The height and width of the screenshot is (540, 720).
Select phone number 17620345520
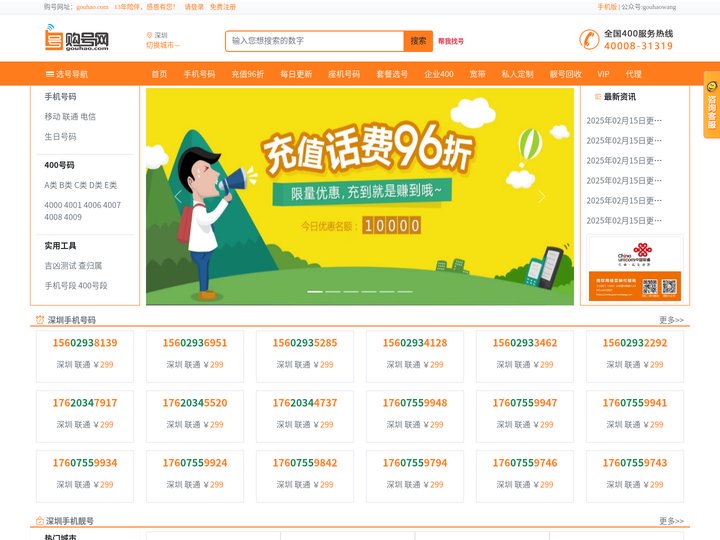point(195,403)
